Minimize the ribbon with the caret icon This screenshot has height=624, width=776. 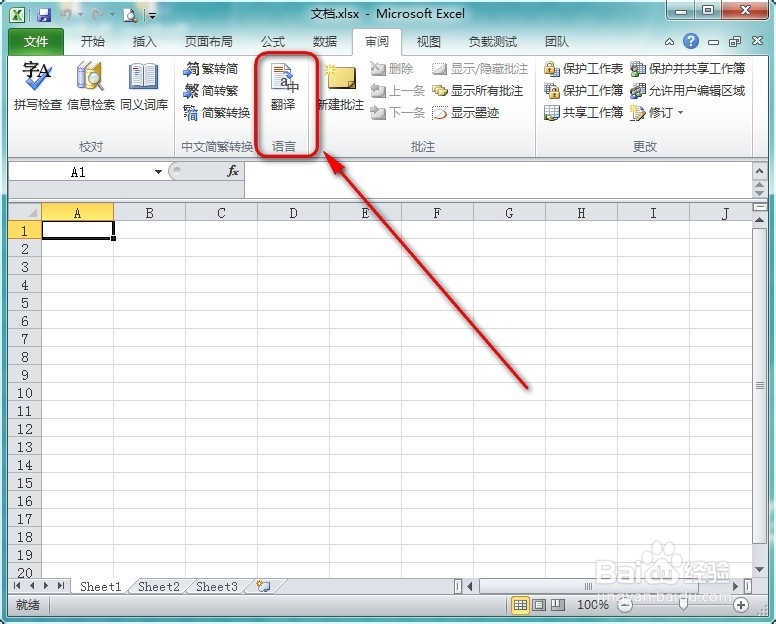click(669, 42)
